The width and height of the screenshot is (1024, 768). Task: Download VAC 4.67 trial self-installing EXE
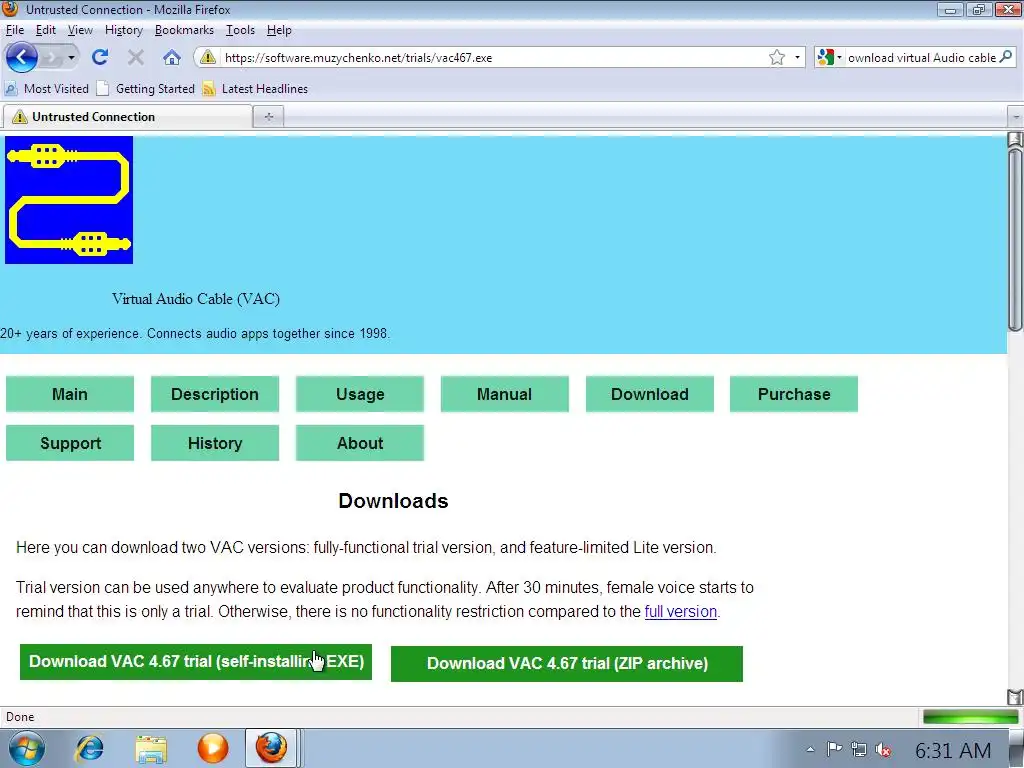coord(196,662)
